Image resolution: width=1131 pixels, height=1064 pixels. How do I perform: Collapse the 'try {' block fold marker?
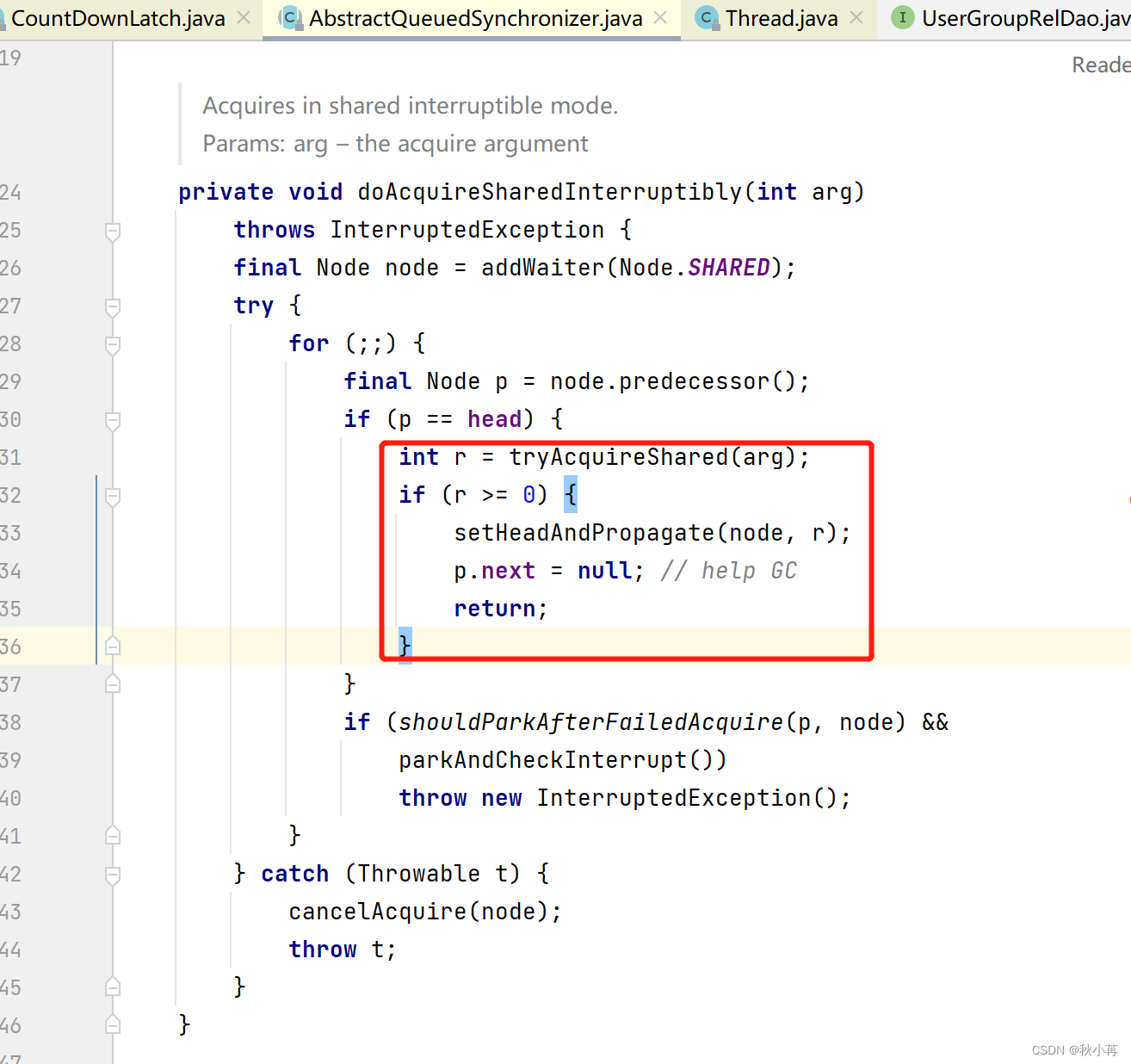(x=113, y=306)
